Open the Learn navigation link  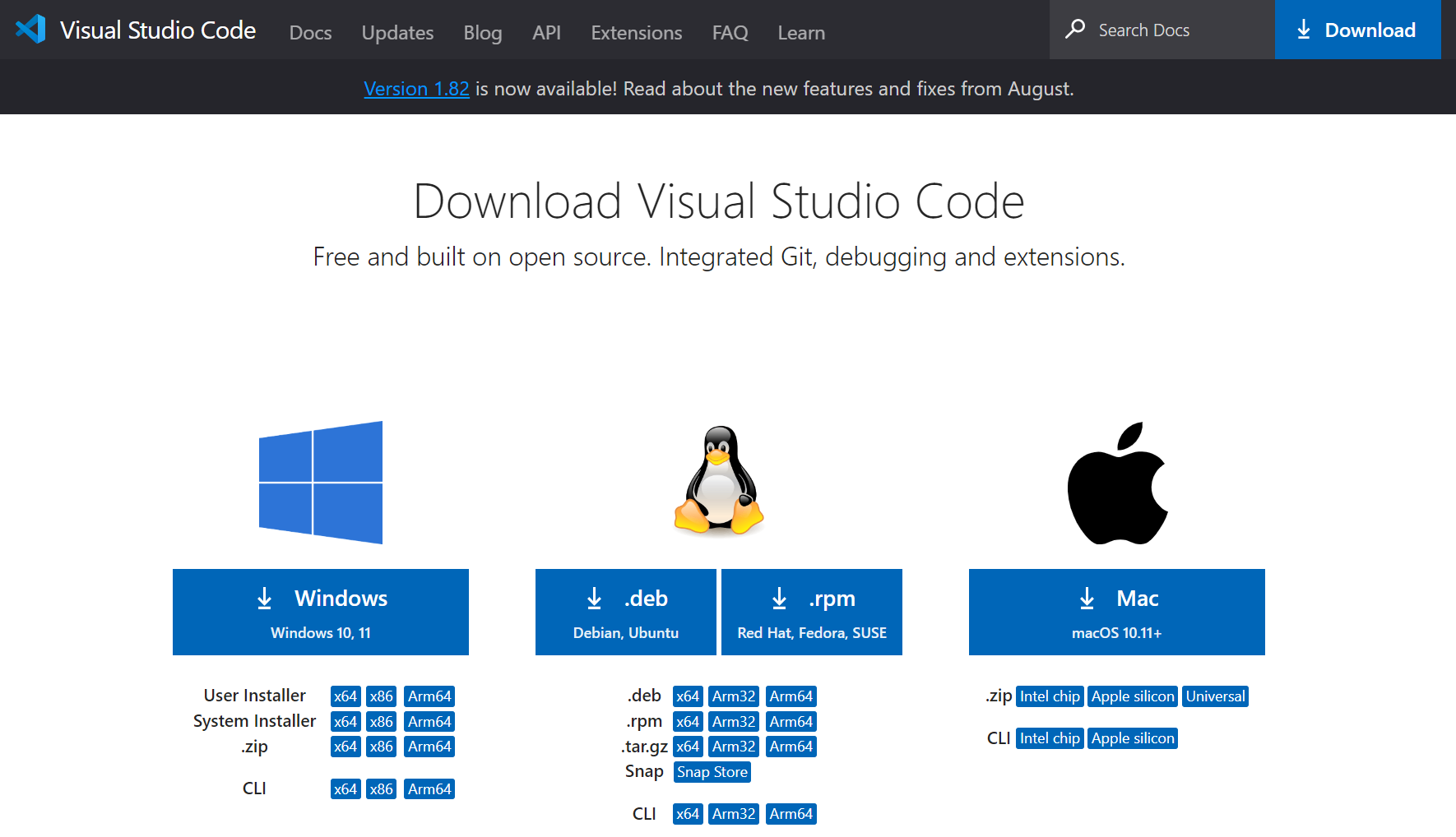(x=801, y=33)
